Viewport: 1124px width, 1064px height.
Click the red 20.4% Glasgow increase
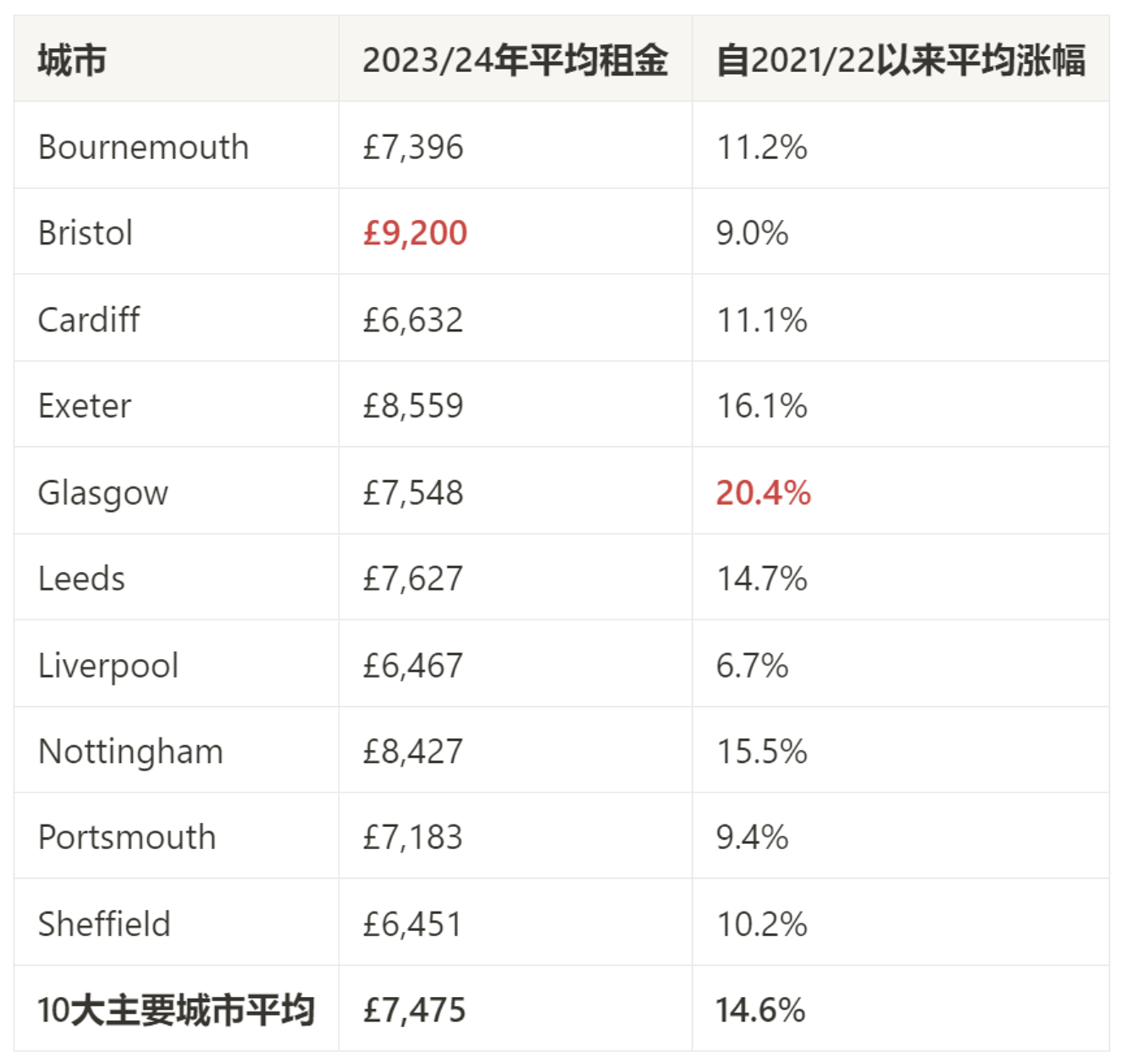coord(763,493)
